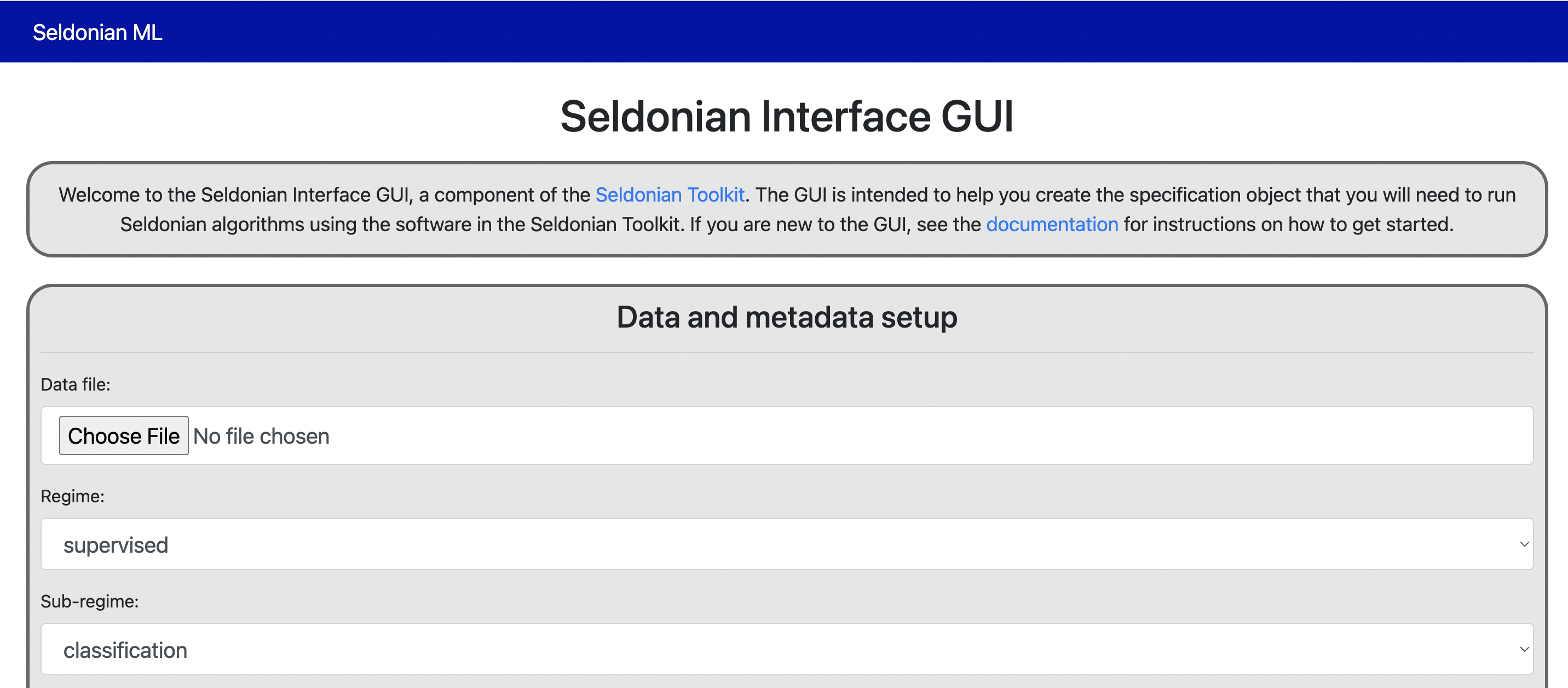Click the Seldonian Interface GUI heading

pos(786,116)
